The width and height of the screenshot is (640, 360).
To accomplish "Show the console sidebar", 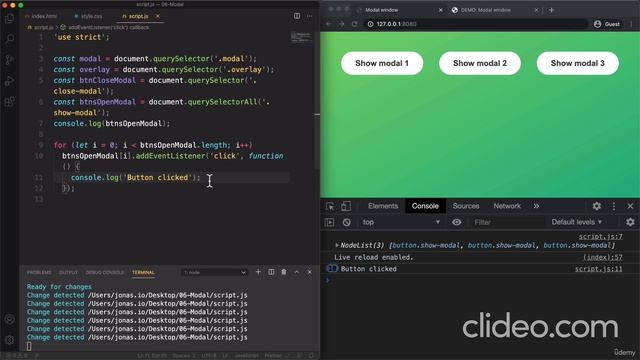I will [x=329, y=222].
